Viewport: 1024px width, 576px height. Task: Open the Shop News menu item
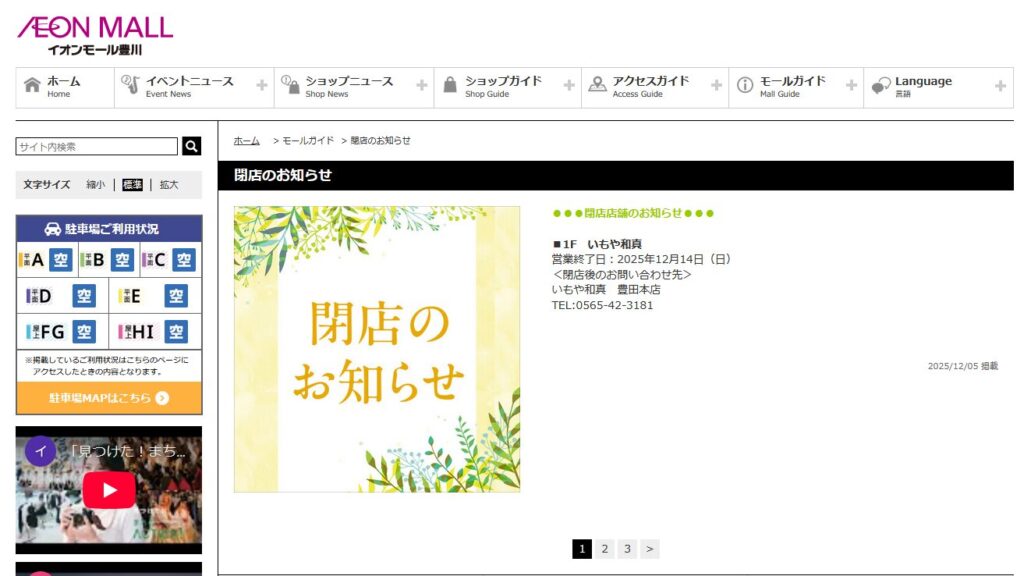(348, 87)
